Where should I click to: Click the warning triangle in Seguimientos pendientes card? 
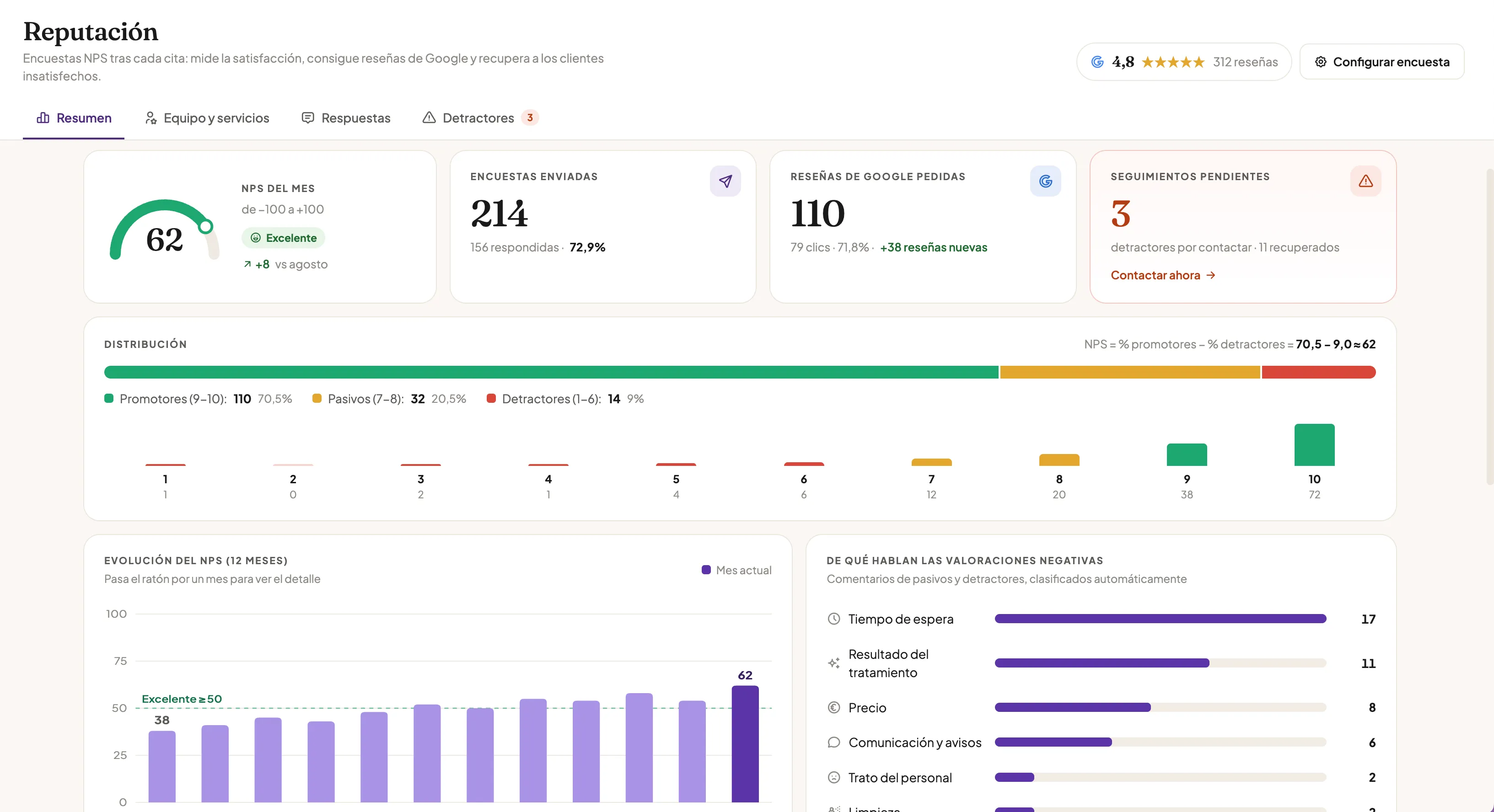click(1365, 182)
